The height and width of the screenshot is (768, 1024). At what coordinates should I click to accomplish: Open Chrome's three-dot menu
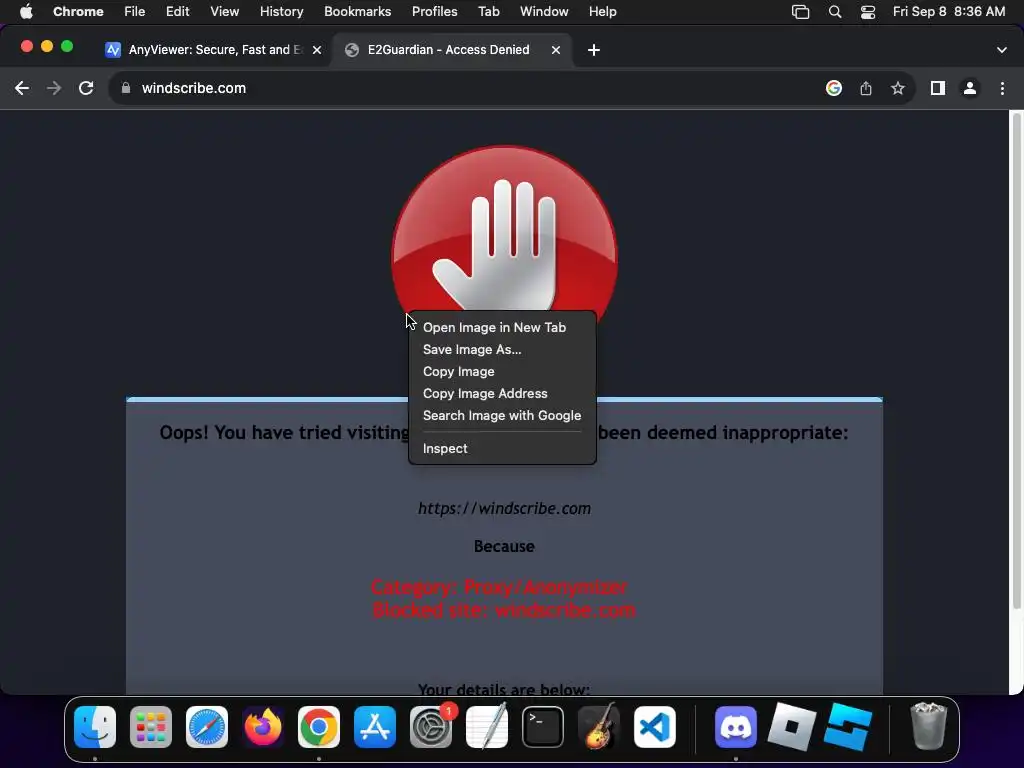coord(1002,88)
